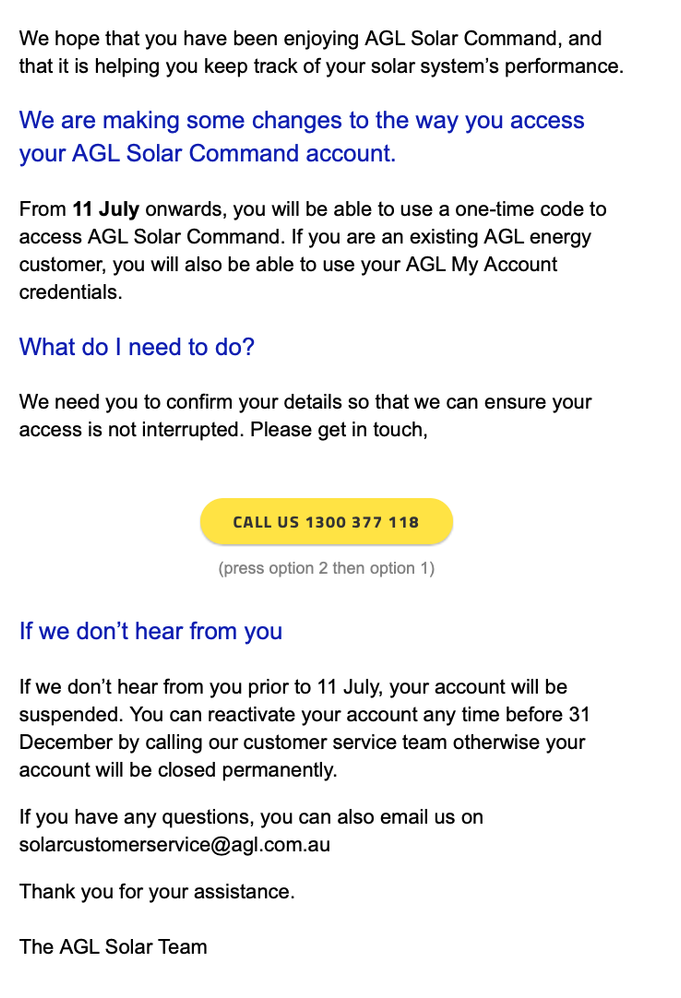Click the yellow CALL US 1300 377 118 button
The width and height of the screenshot is (681, 998).
tap(326, 521)
